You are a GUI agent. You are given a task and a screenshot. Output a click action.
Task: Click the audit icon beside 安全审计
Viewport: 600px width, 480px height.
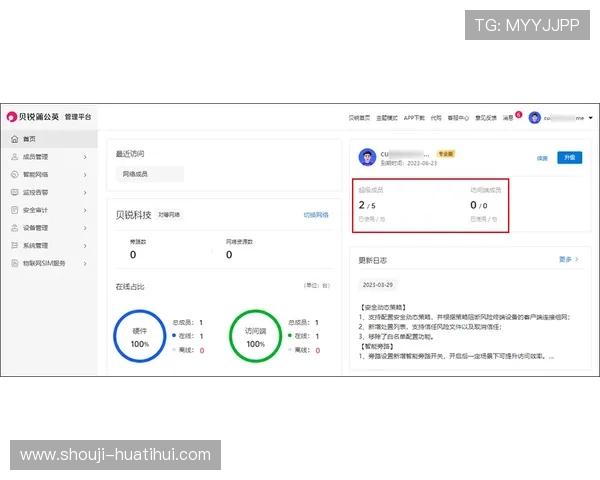point(15,210)
